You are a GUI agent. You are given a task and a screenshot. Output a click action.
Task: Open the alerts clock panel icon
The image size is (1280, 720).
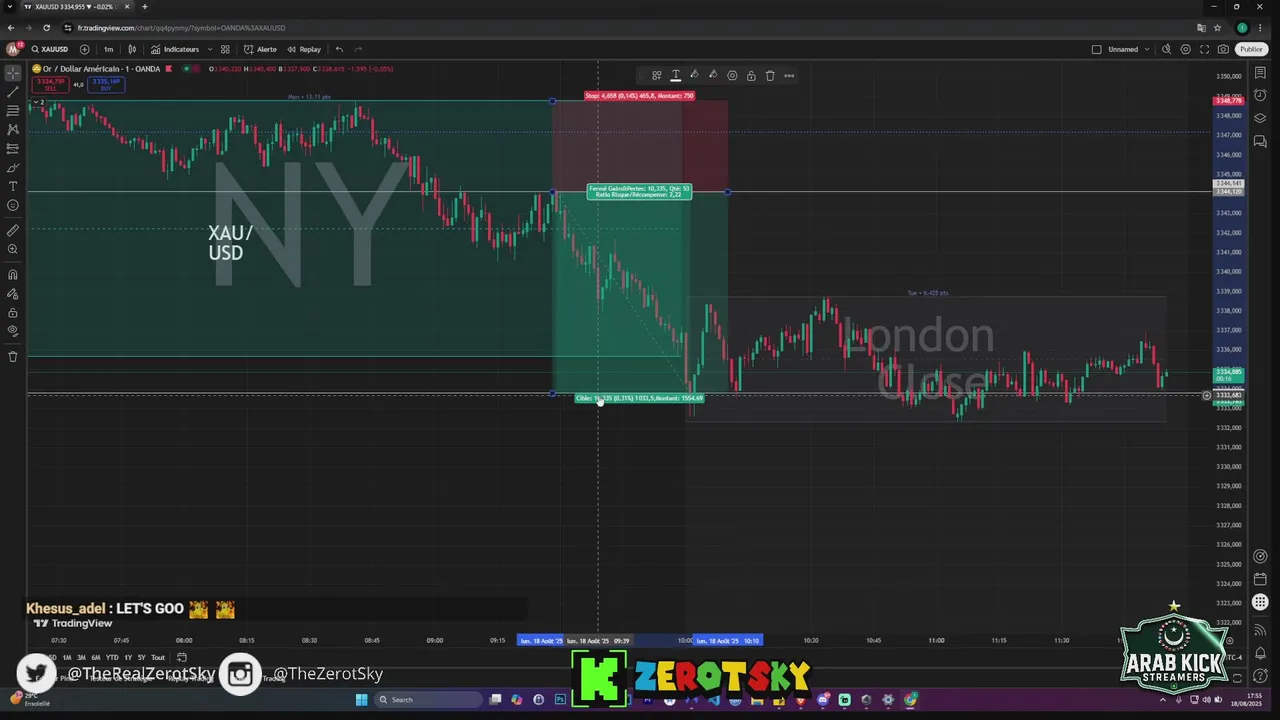click(x=1260, y=97)
